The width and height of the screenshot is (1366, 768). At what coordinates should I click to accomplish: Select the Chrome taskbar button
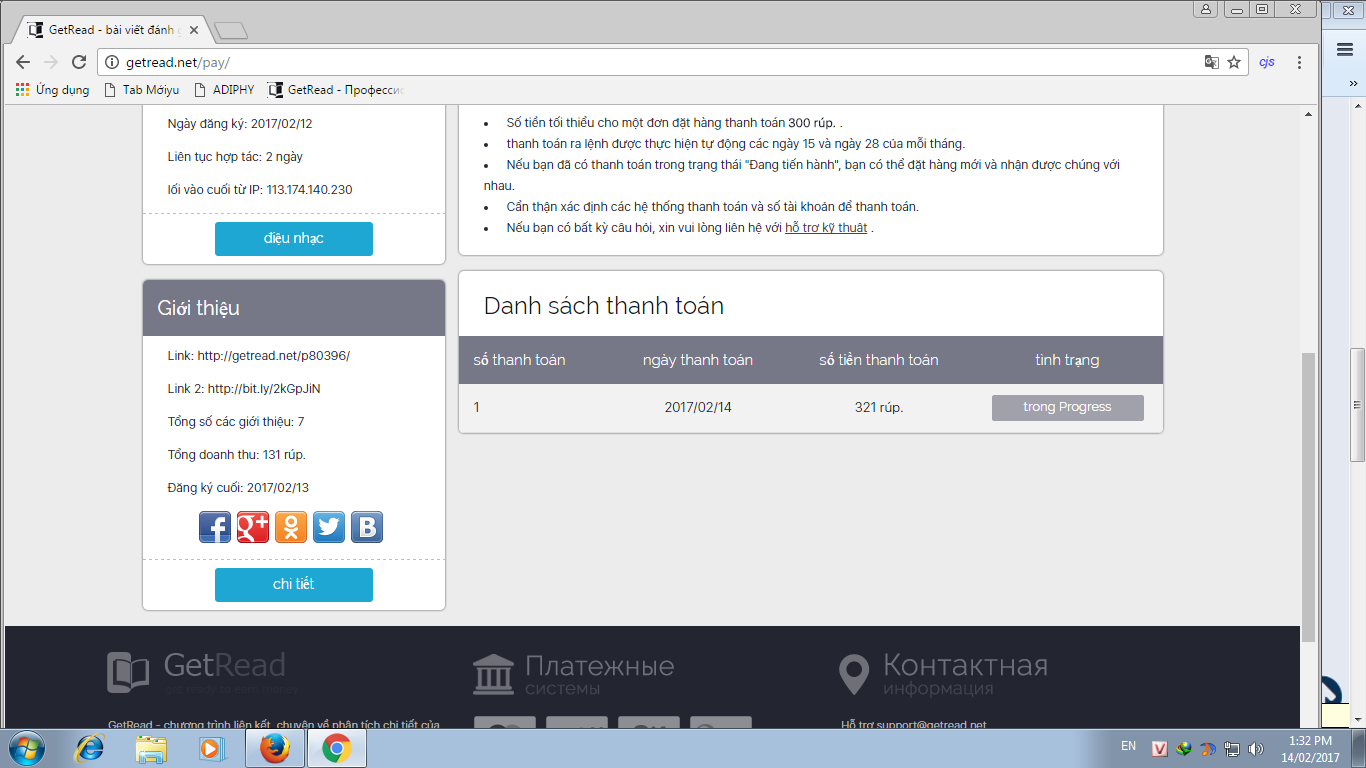337,748
